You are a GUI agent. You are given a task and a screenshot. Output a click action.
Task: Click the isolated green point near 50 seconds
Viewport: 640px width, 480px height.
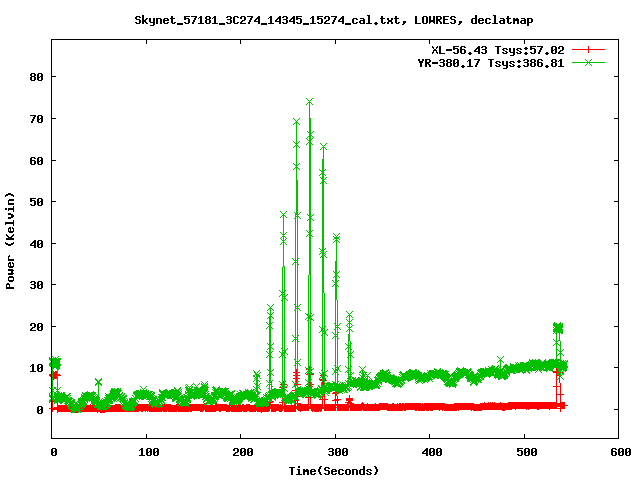pos(98,382)
